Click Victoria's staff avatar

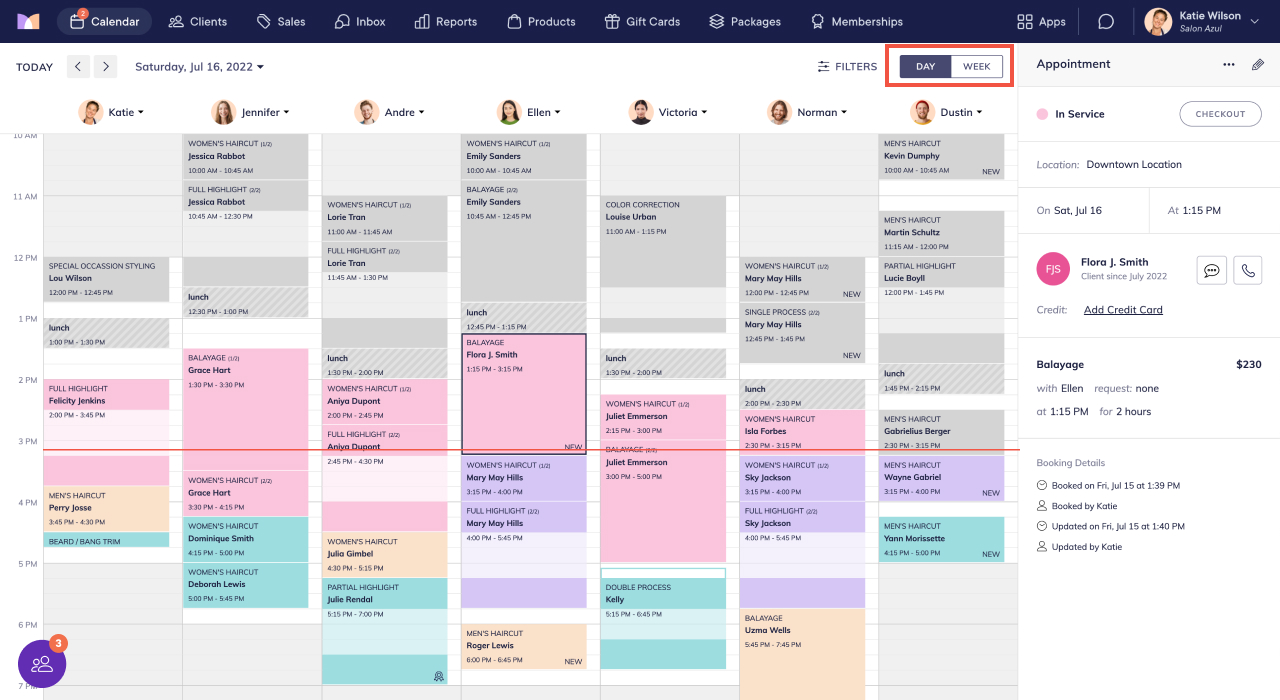tap(641, 112)
